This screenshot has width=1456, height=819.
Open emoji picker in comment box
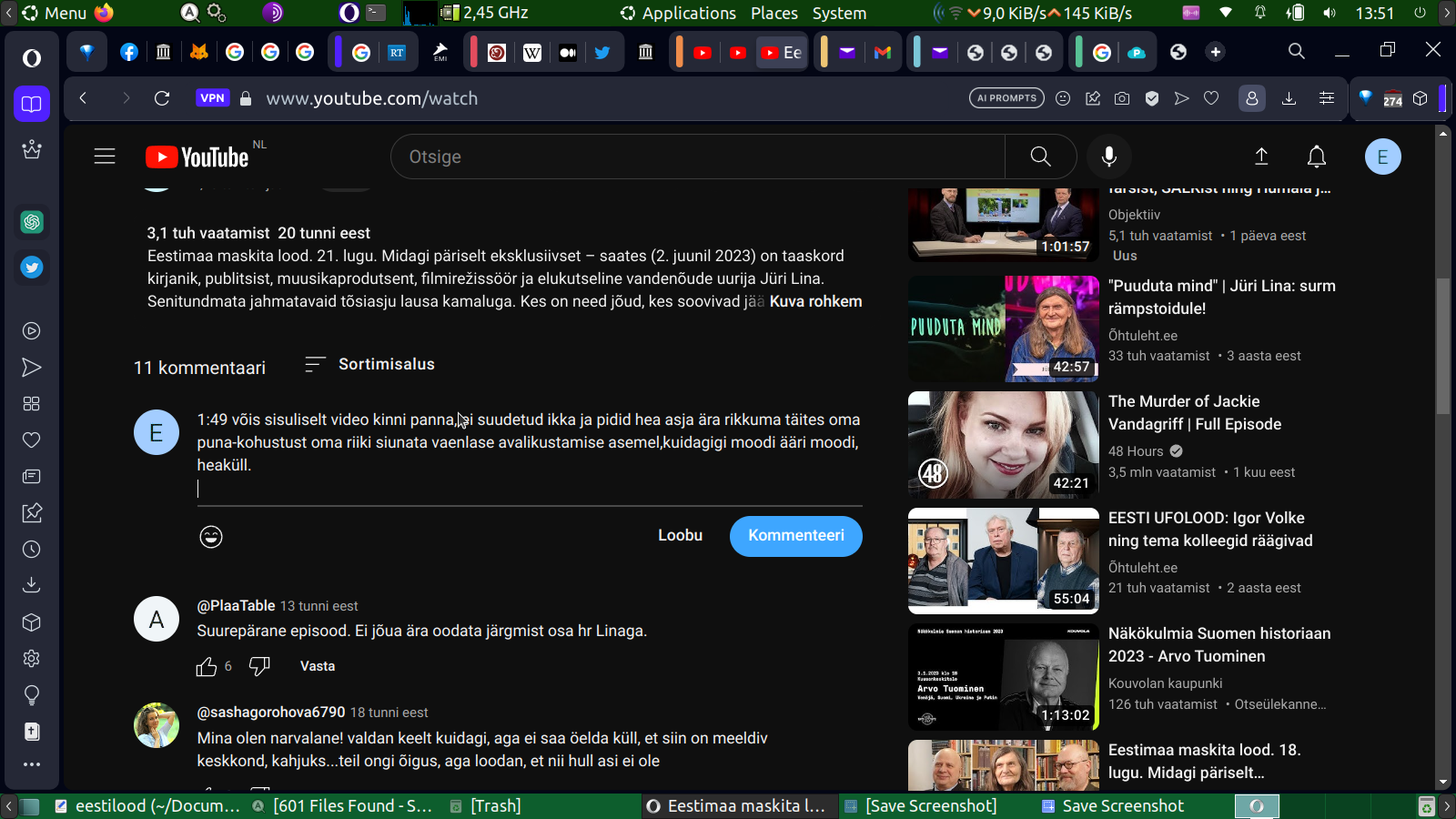pos(211,537)
